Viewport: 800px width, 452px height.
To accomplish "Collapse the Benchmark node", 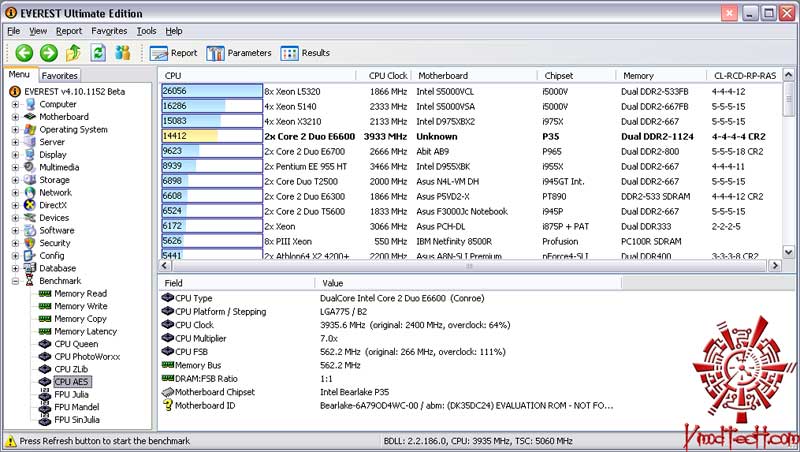I will coord(15,281).
